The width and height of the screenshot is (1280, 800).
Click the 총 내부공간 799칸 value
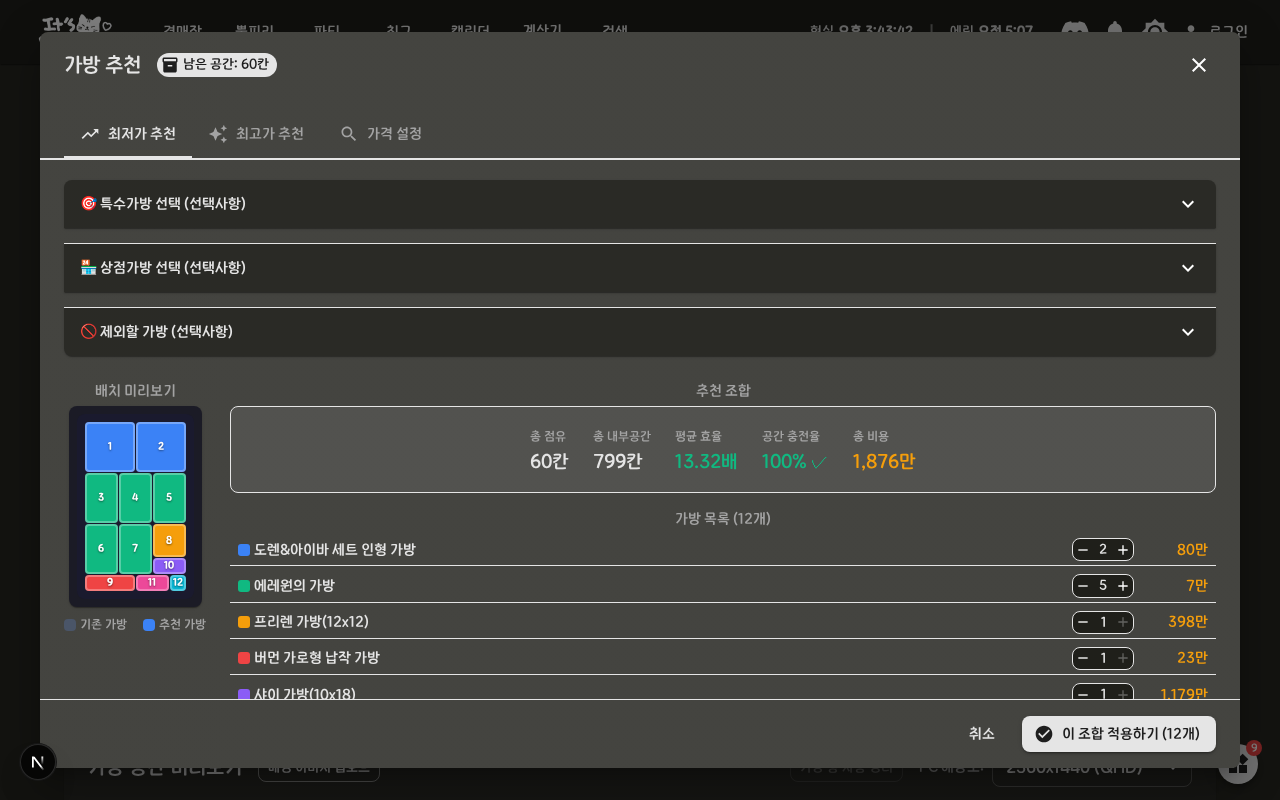[618, 461]
